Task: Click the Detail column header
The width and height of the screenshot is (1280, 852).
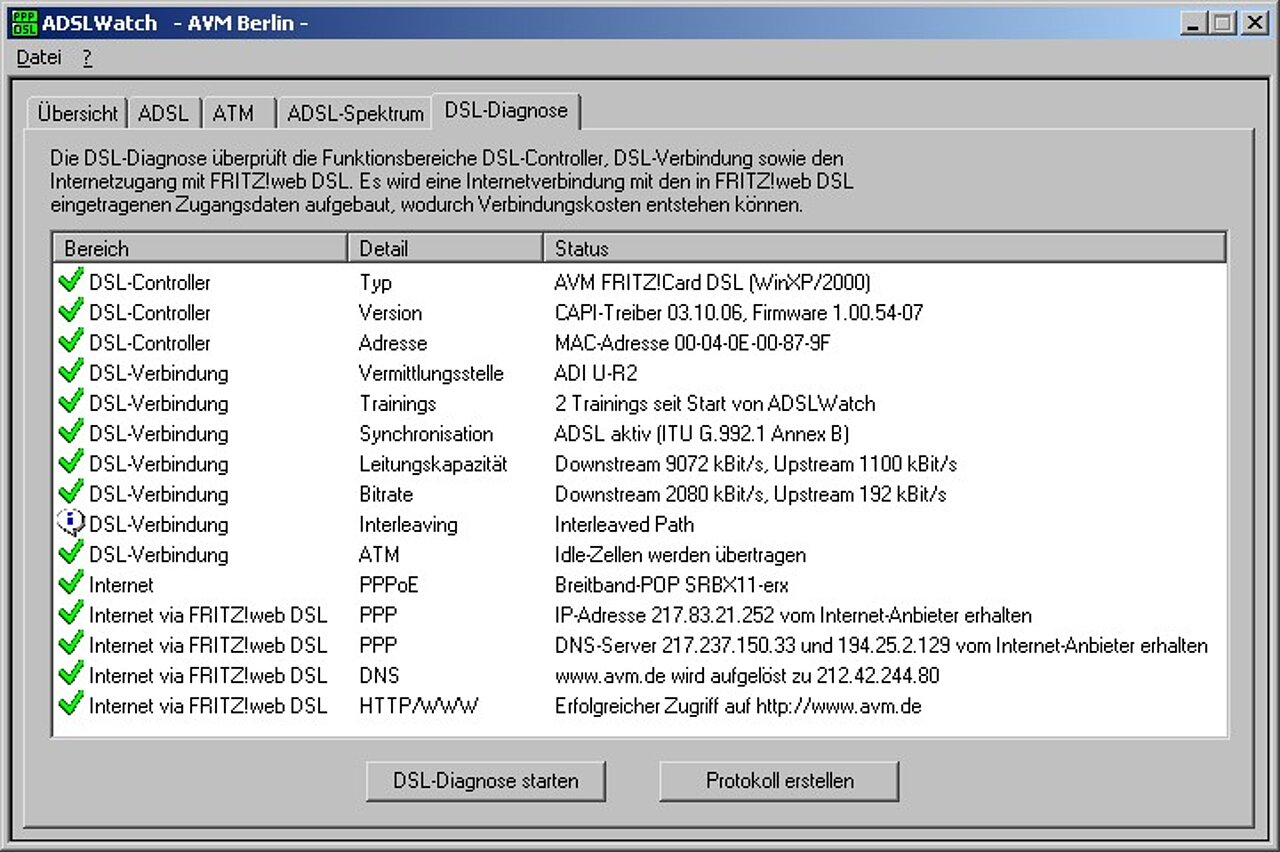Action: click(445, 248)
